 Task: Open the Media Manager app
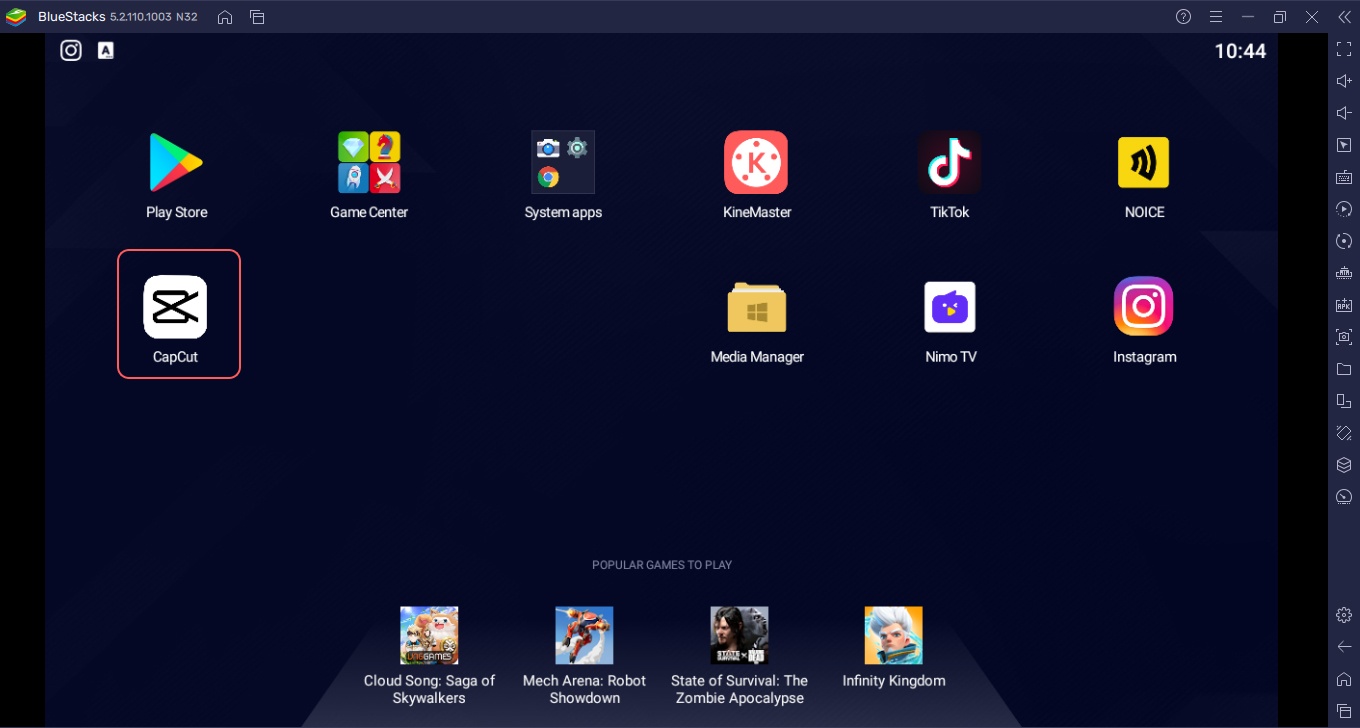click(756, 307)
